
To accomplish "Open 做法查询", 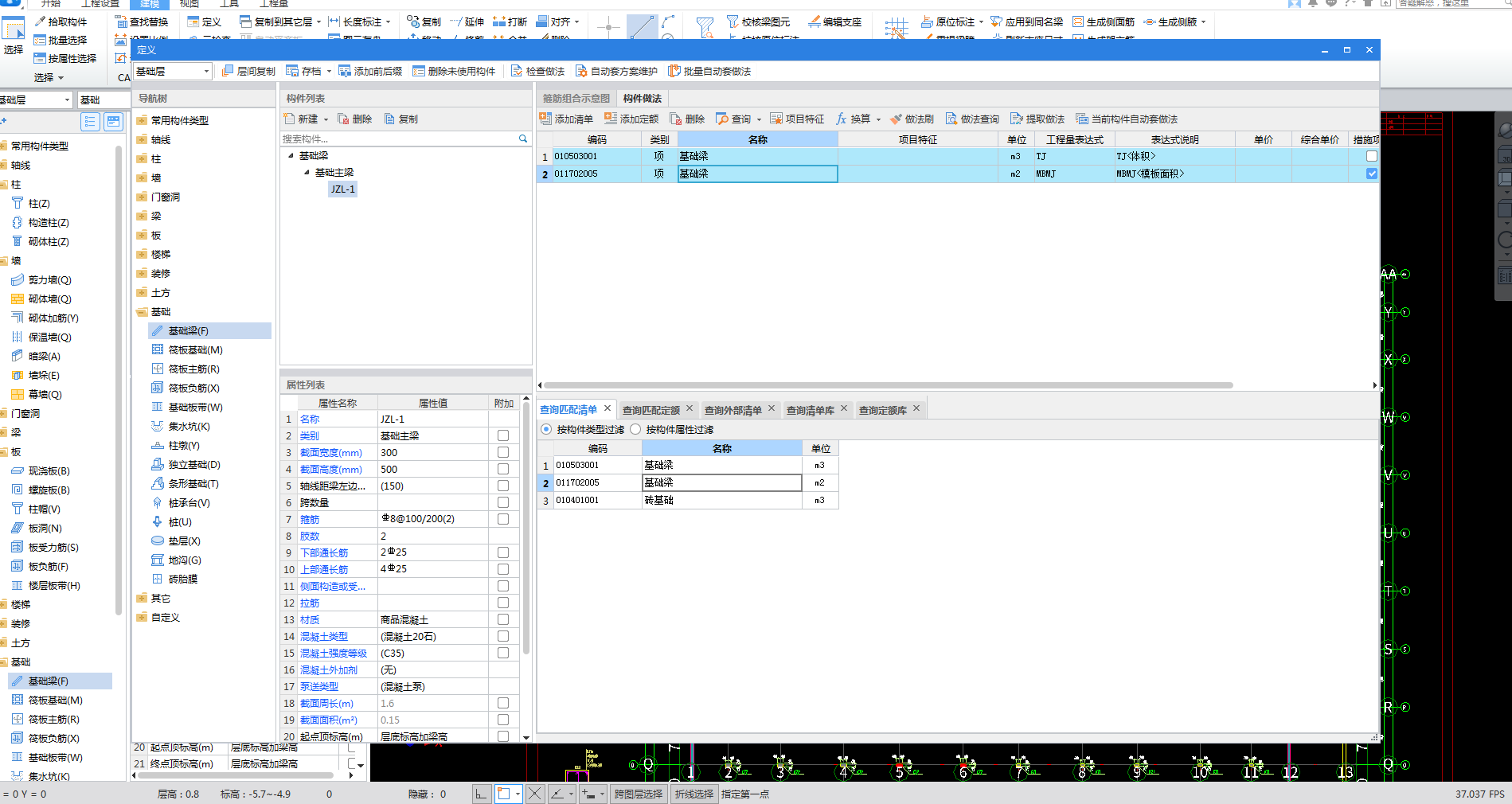I will click(972, 119).
